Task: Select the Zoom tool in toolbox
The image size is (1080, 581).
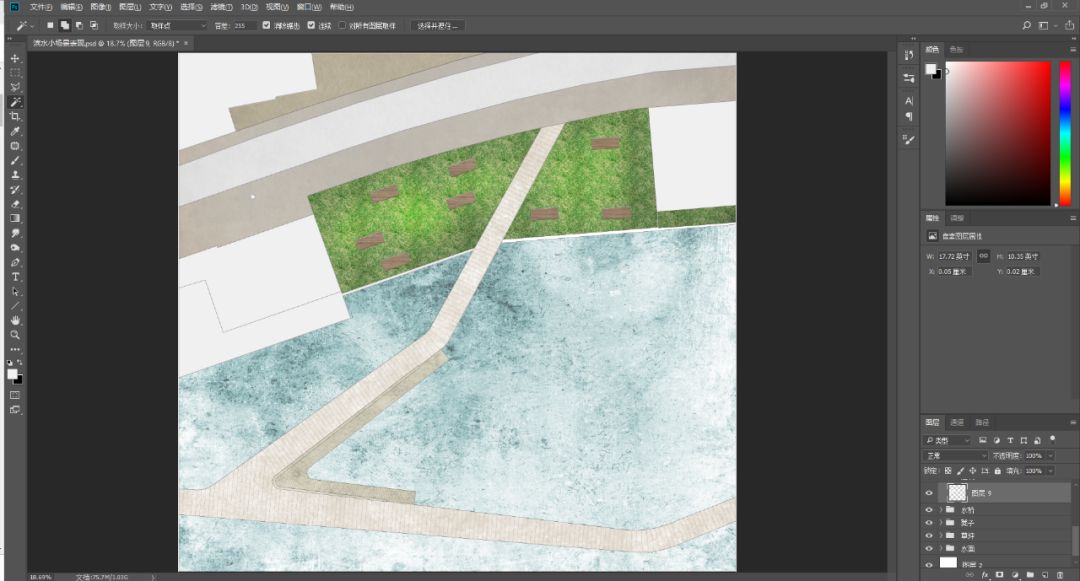Action: tap(15, 335)
